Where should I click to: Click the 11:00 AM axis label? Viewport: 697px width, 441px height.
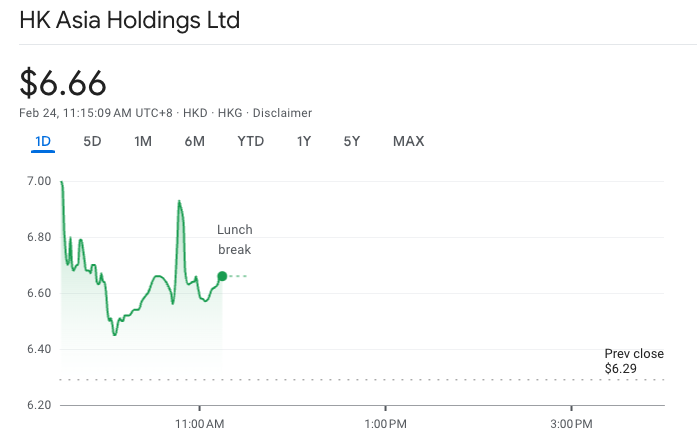tap(200, 423)
